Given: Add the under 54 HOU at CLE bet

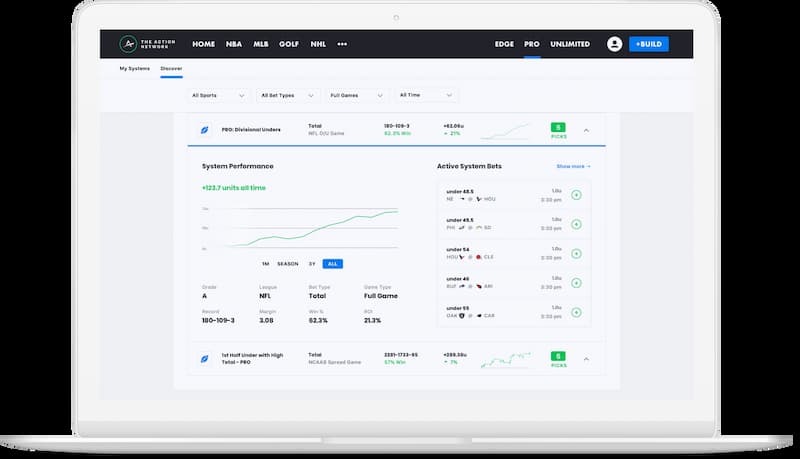Looking at the screenshot, I should tap(576, 254).
